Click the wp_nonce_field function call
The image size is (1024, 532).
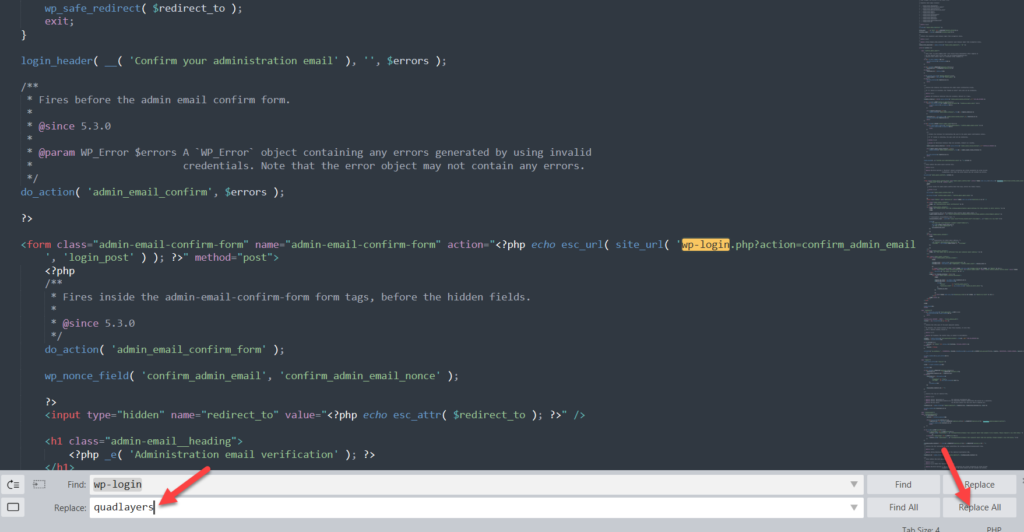86,376
